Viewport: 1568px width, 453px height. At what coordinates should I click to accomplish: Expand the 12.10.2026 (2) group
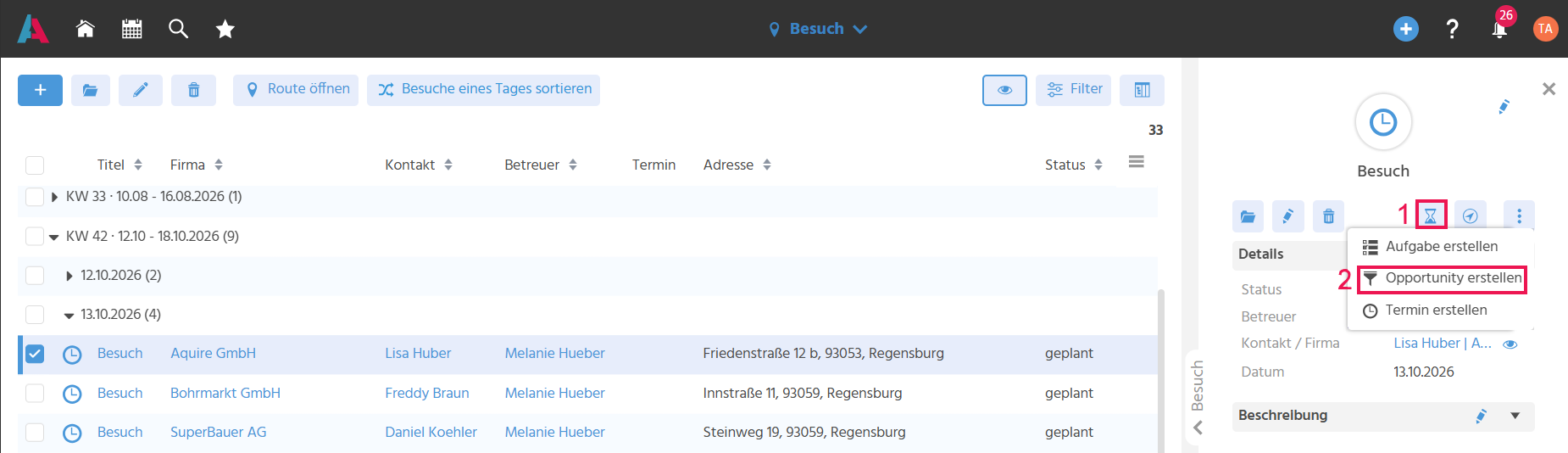click(x=70, y=276)
